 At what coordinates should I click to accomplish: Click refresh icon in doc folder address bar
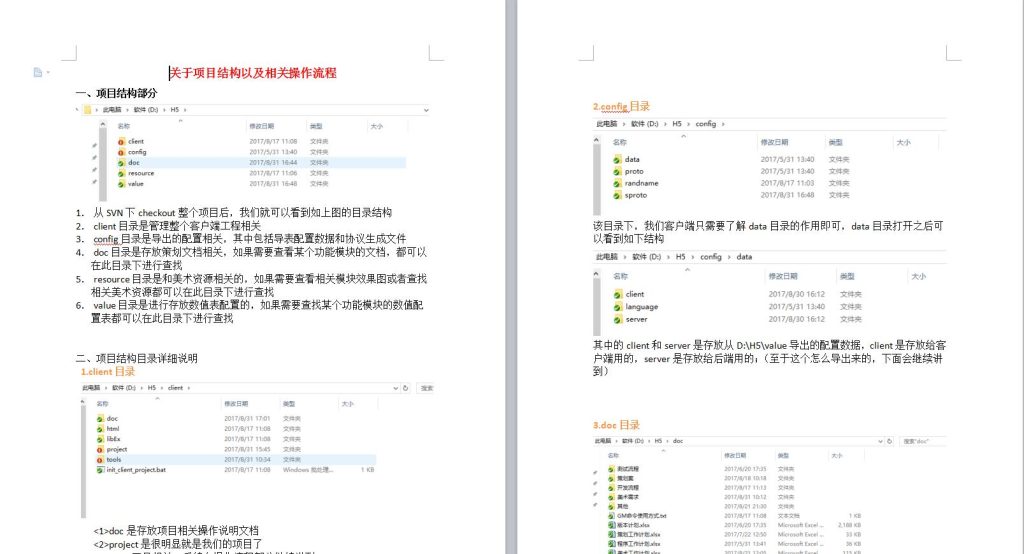click(889, 441)
